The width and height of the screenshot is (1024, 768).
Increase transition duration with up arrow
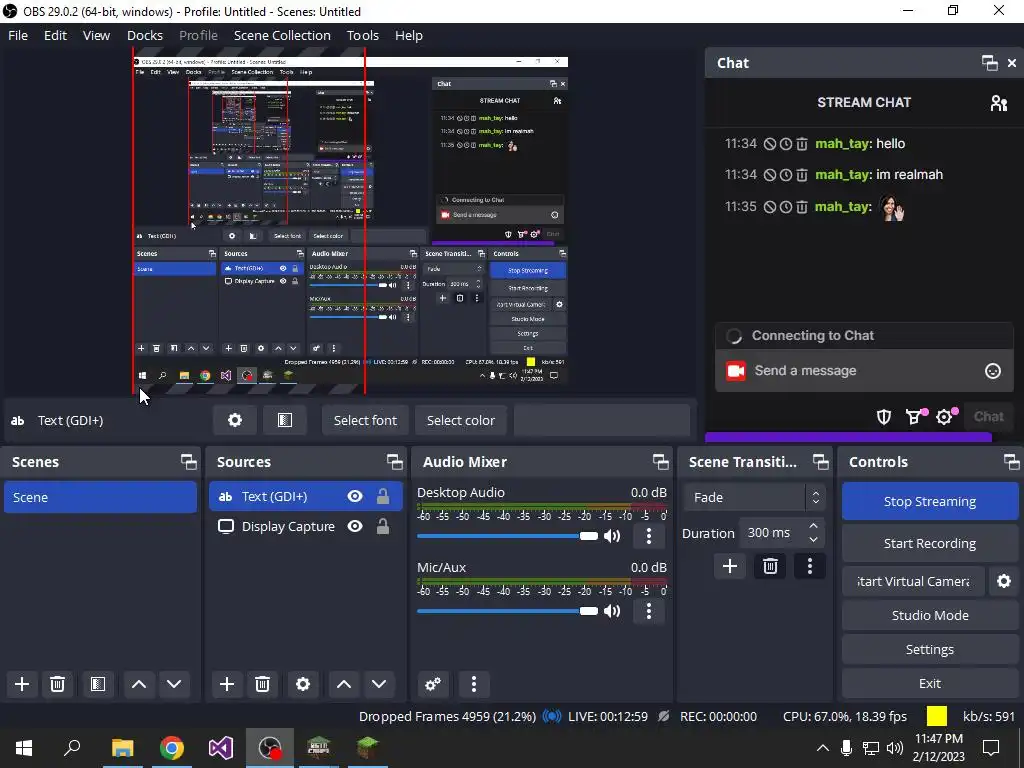[813, 526]
